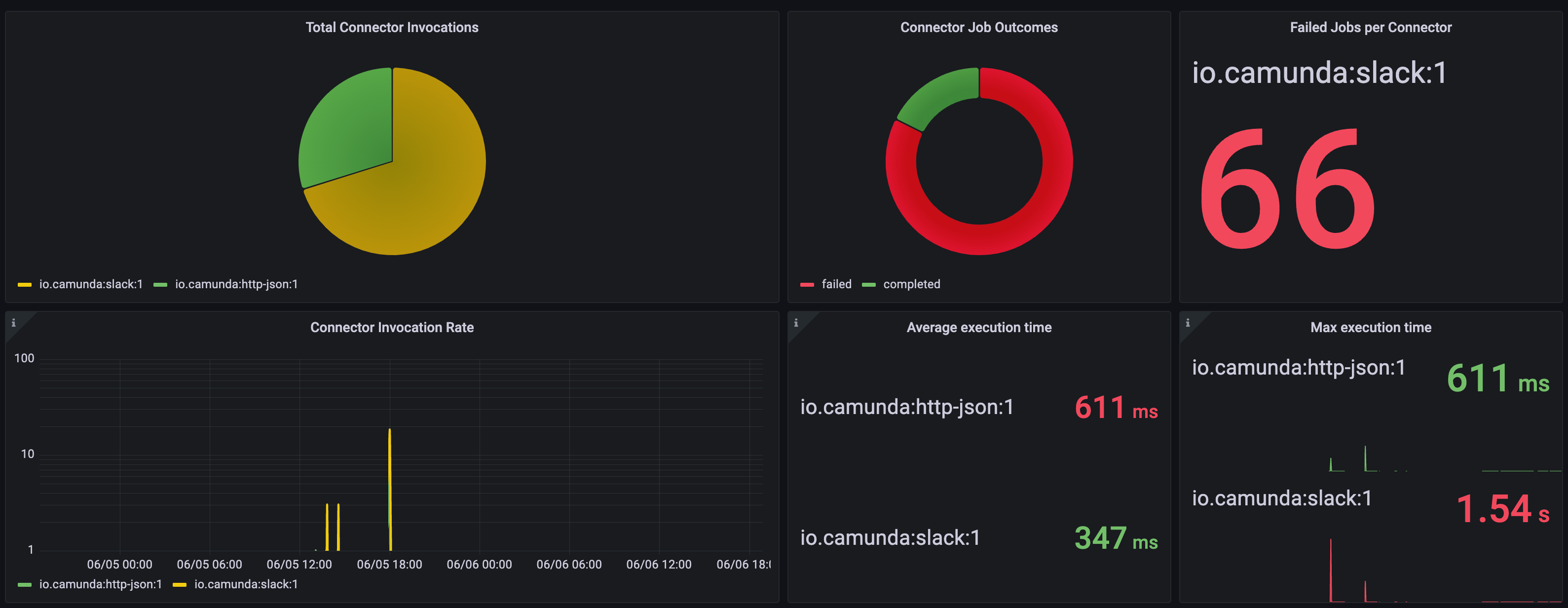The height and width of the screenshot is (608, 1568).
Task: Toggle failed series in outcomes legend
Action: pos(836,284)
